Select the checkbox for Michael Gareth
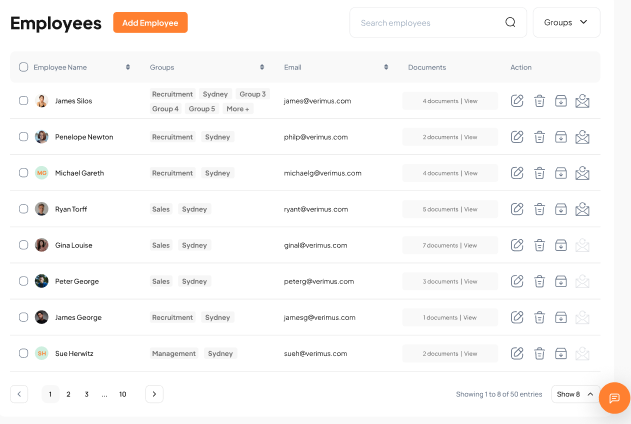Viewport: 631px width, 424px height. point(24,173)
